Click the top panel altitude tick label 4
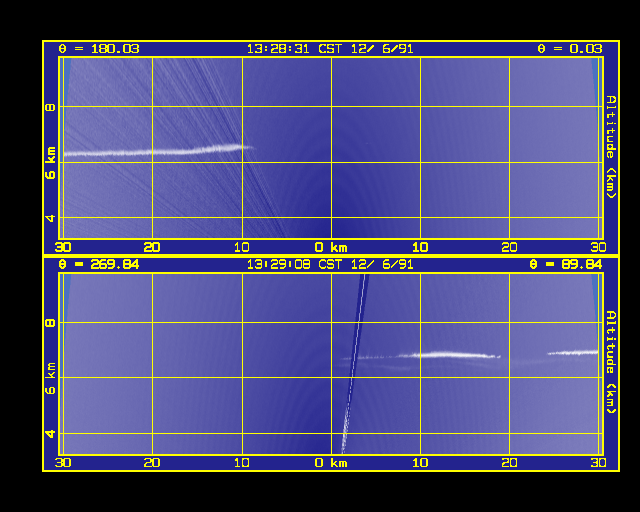 point(50,218)
